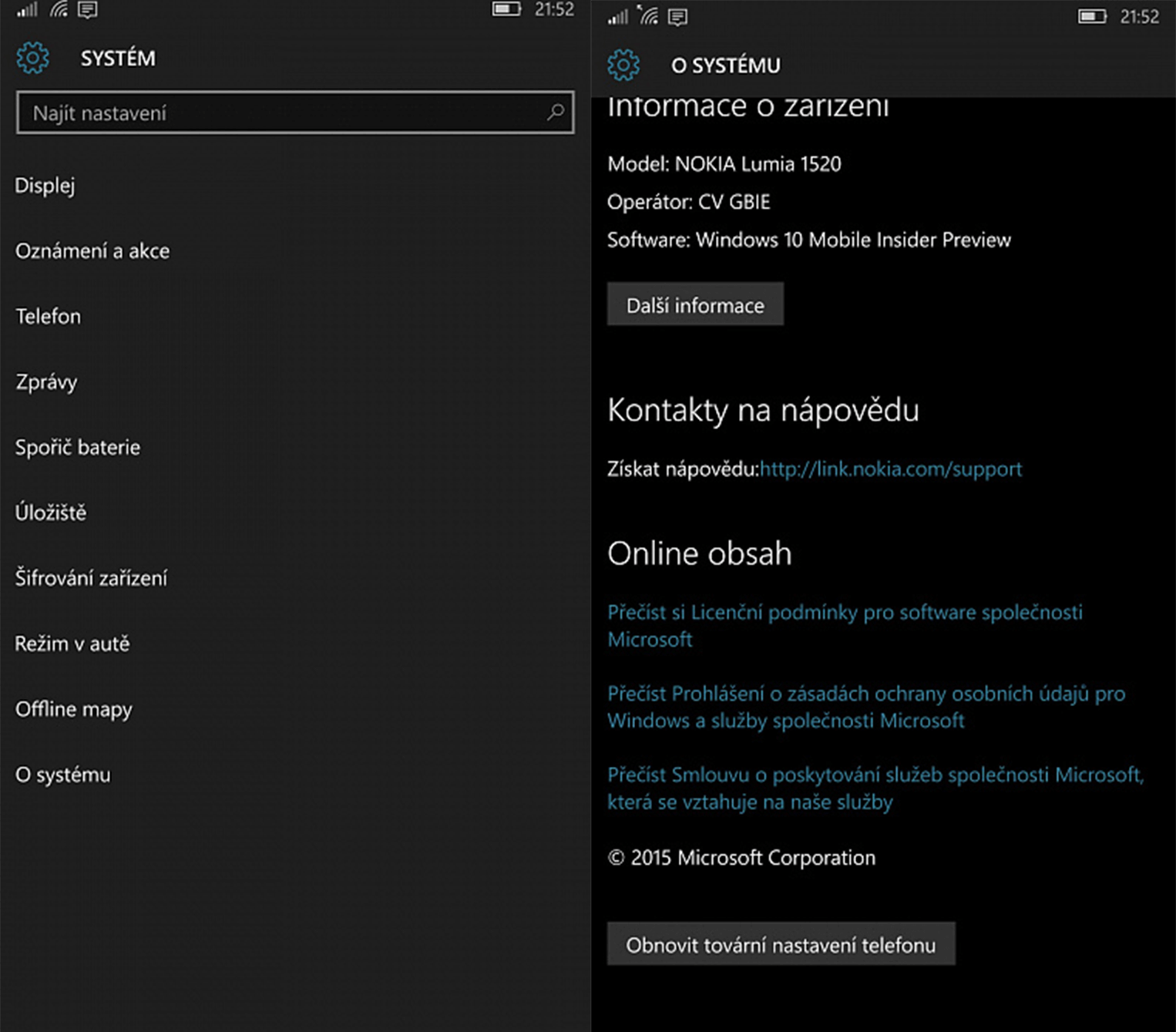Open the Zprávy settings

(x=46, y=382)
